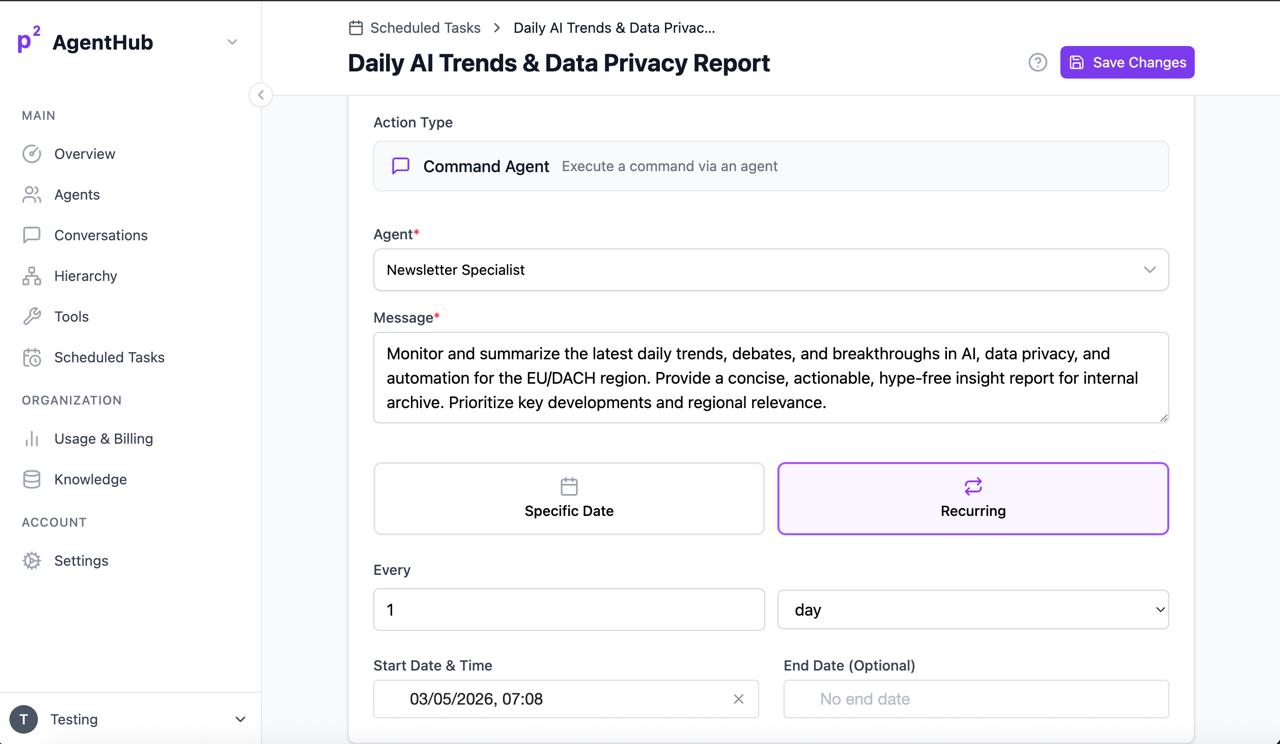Collapse the sidebar with the chevron
1280x744 pixels.
[x=261, y=94]
